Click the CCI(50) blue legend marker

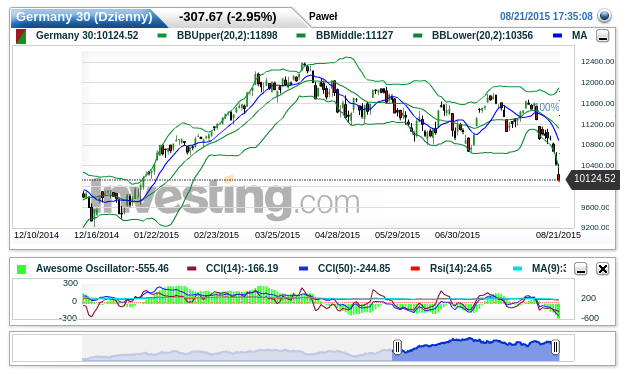(x=303, y=269)
